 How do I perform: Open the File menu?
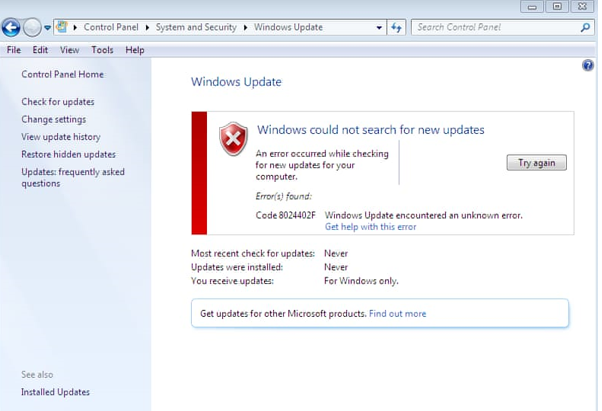[14, 50]
